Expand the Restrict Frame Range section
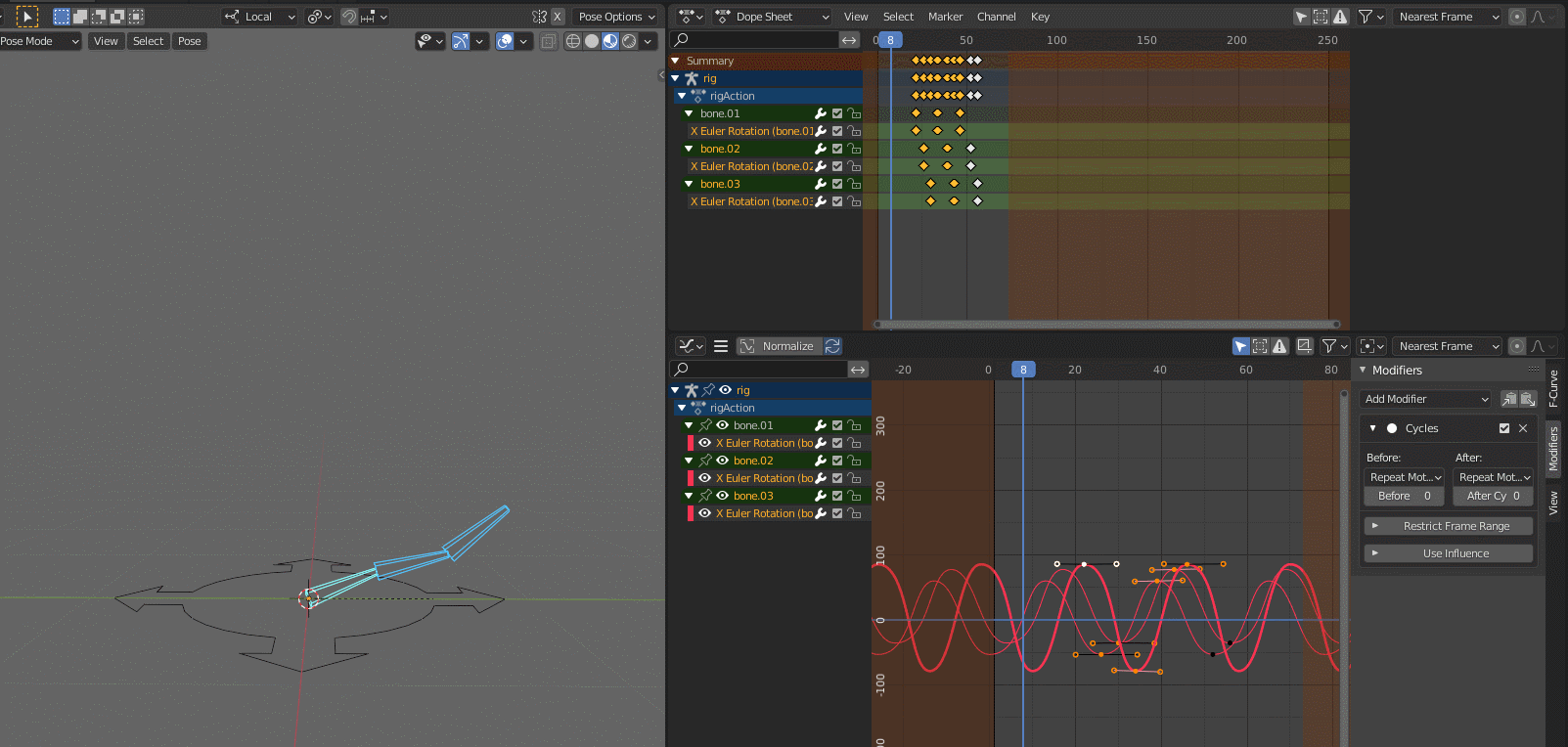 pos(1449,526)
